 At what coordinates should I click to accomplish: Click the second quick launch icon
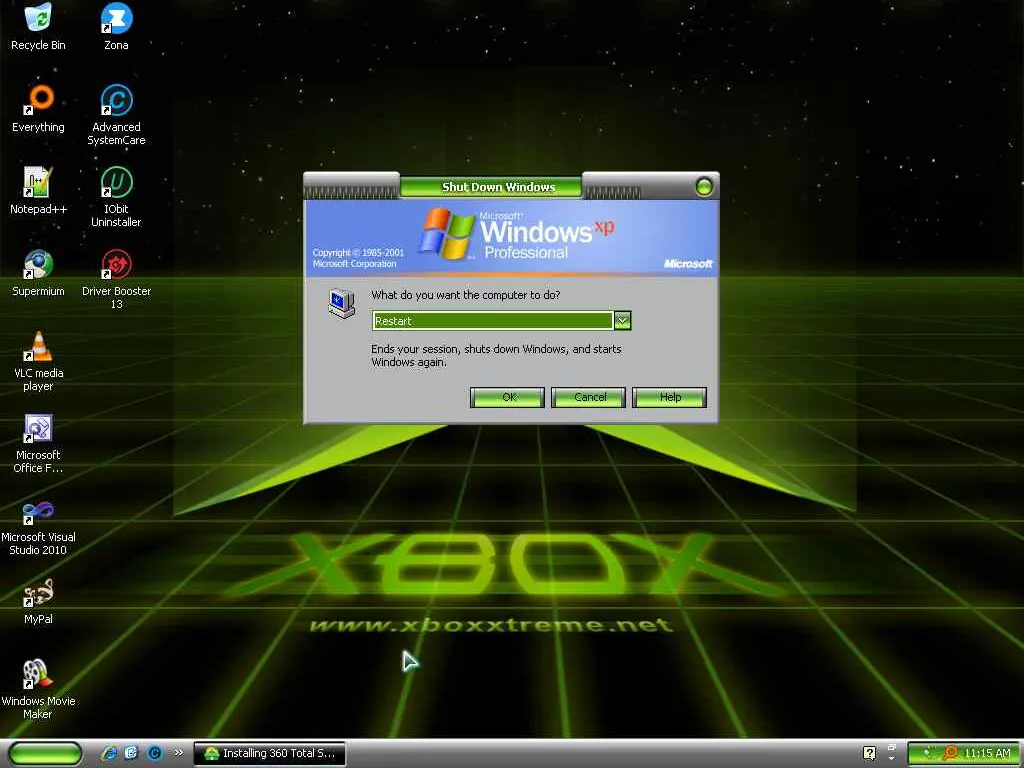[131, 753]
